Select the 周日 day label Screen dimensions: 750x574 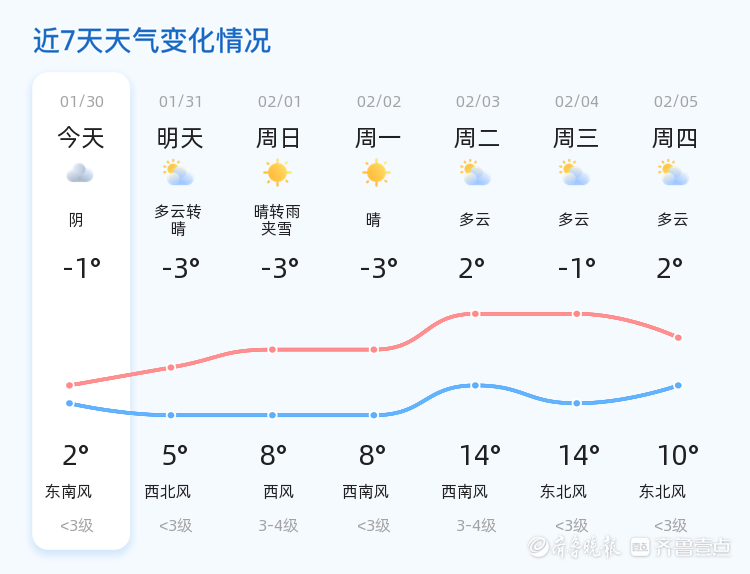(278, 138)
